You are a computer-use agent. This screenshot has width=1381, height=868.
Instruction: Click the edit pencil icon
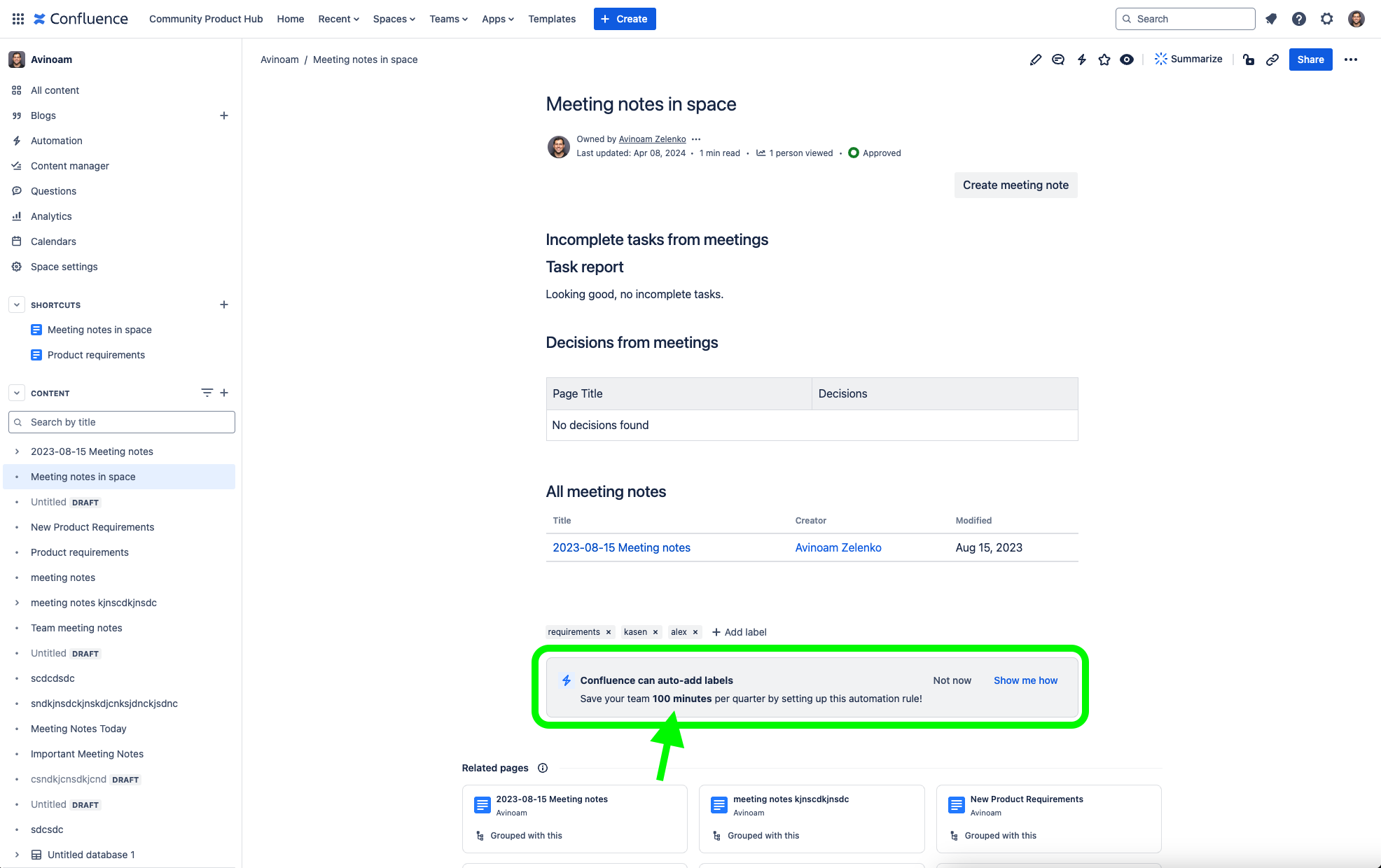click(x=1036, y=59)
